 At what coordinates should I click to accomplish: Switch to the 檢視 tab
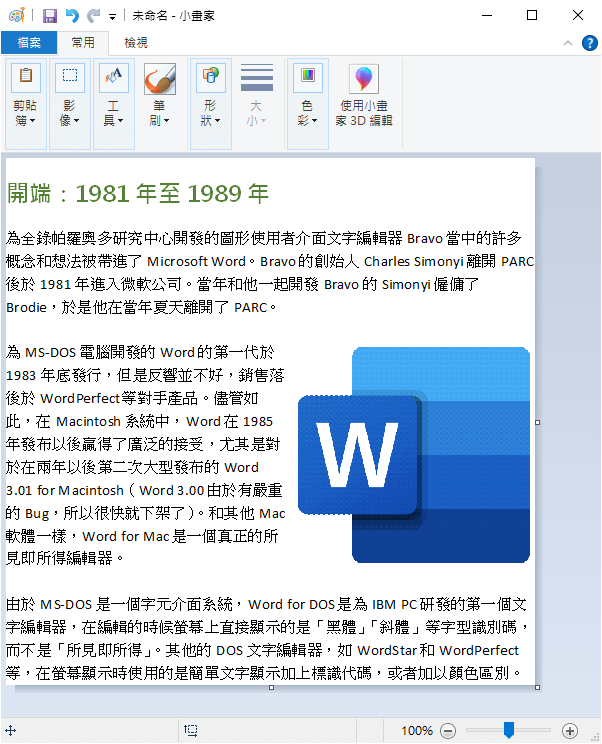click(136, 43)
